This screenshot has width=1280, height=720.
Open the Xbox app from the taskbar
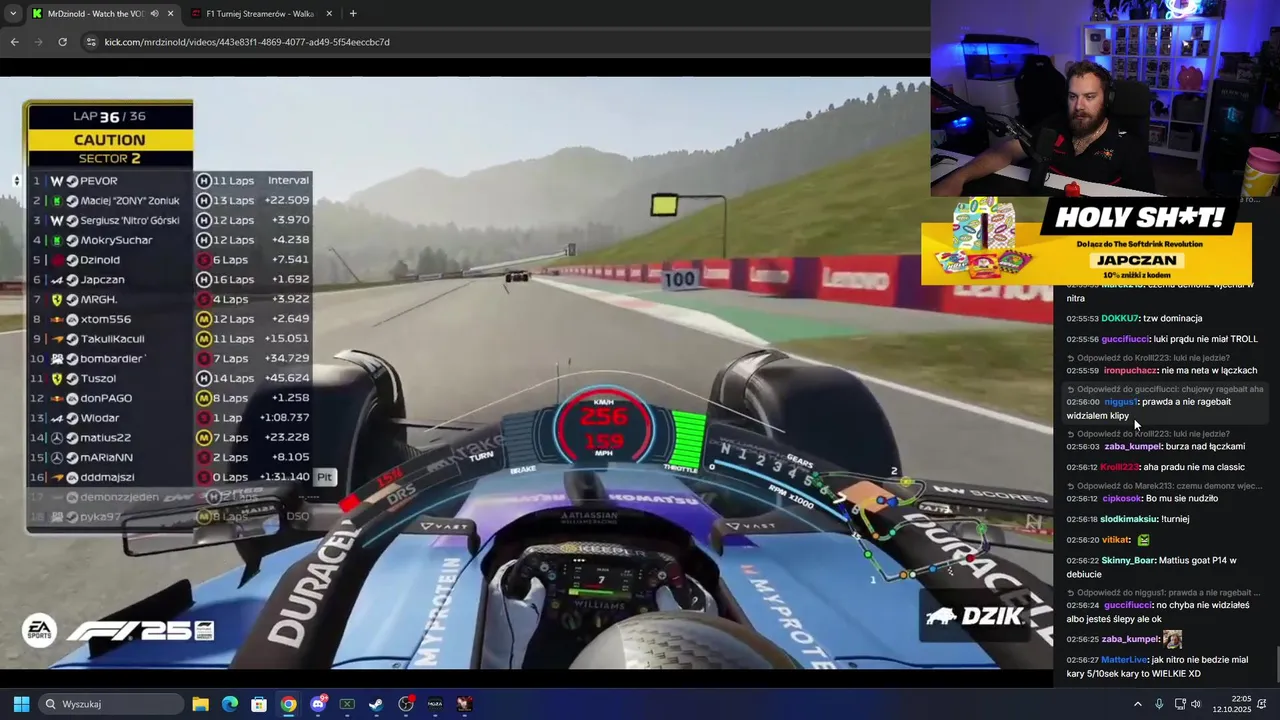click(x=347, y=704)
